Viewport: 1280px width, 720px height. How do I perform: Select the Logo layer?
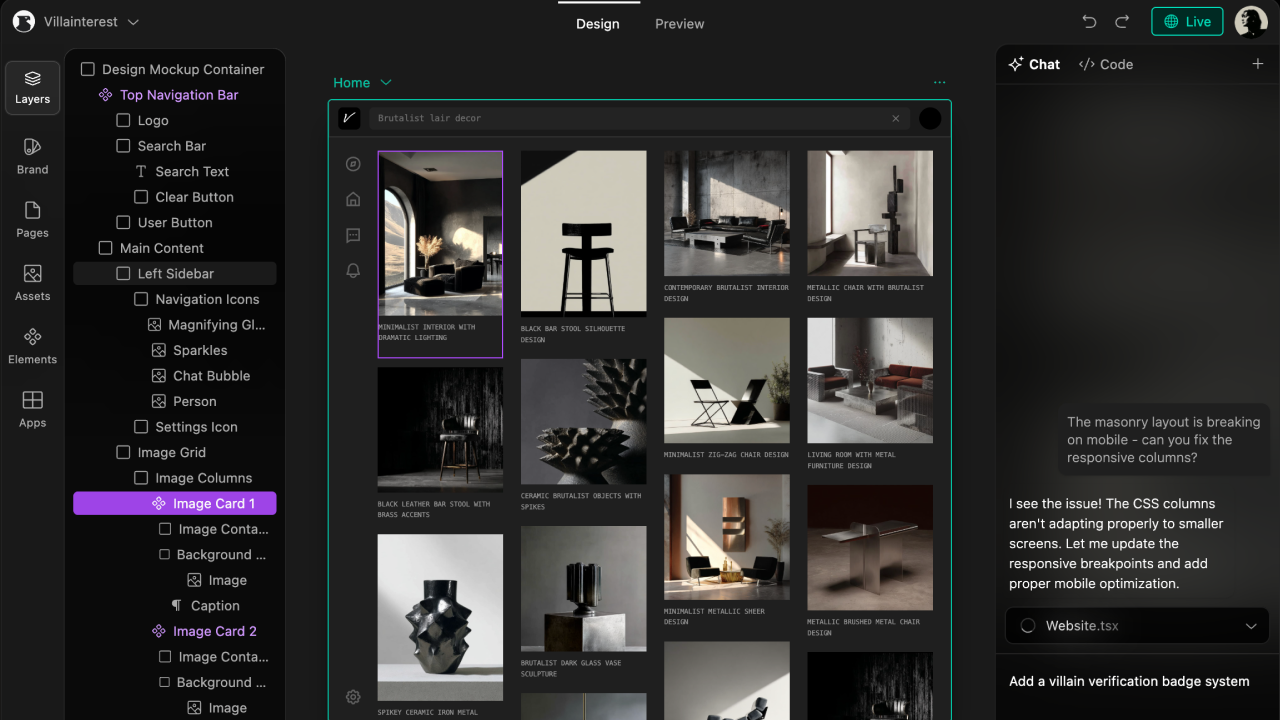click(142, 120)
